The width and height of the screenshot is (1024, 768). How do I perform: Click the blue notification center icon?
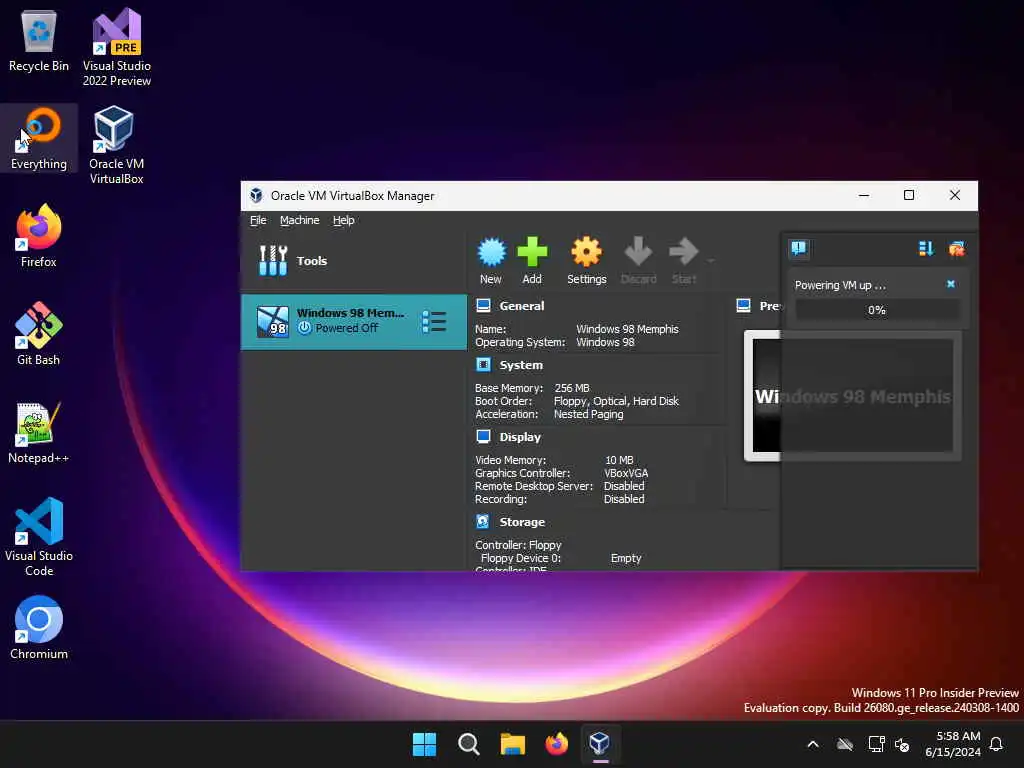[x=799, y=248]
